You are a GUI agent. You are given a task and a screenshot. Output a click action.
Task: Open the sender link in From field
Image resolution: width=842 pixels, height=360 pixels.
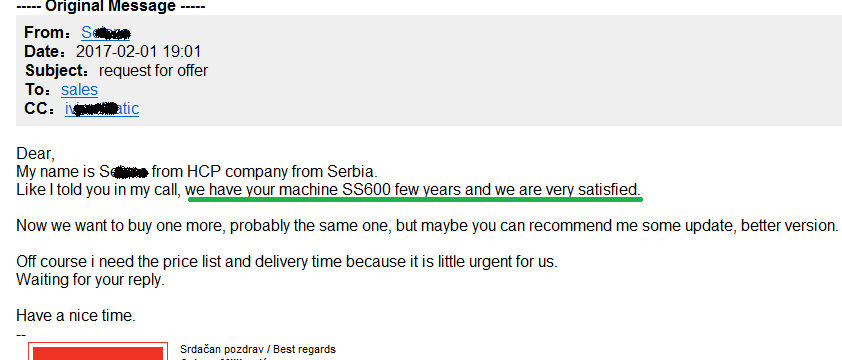(105, 33)
